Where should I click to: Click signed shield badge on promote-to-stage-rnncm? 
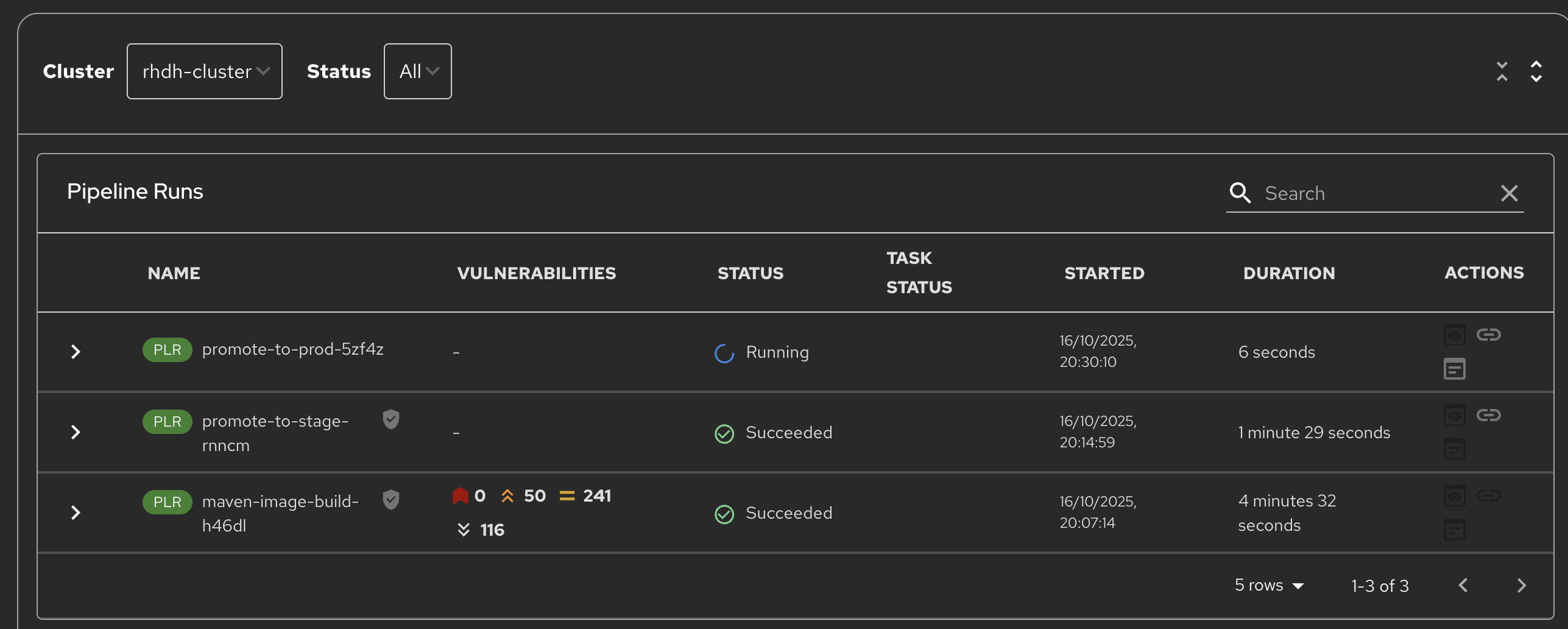(391, 419)
